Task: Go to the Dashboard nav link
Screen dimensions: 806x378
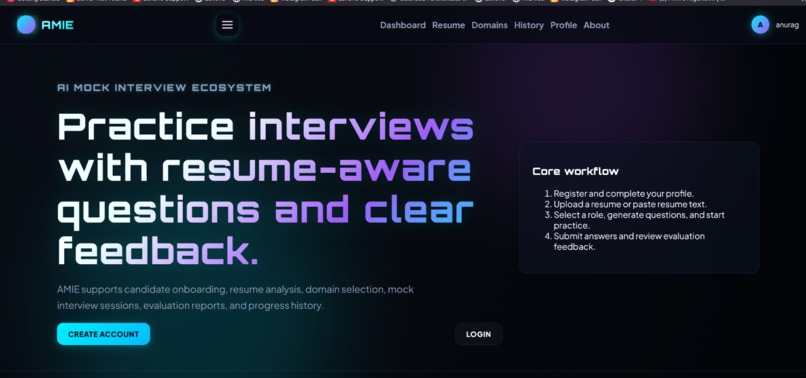Action: pos(402,25)
